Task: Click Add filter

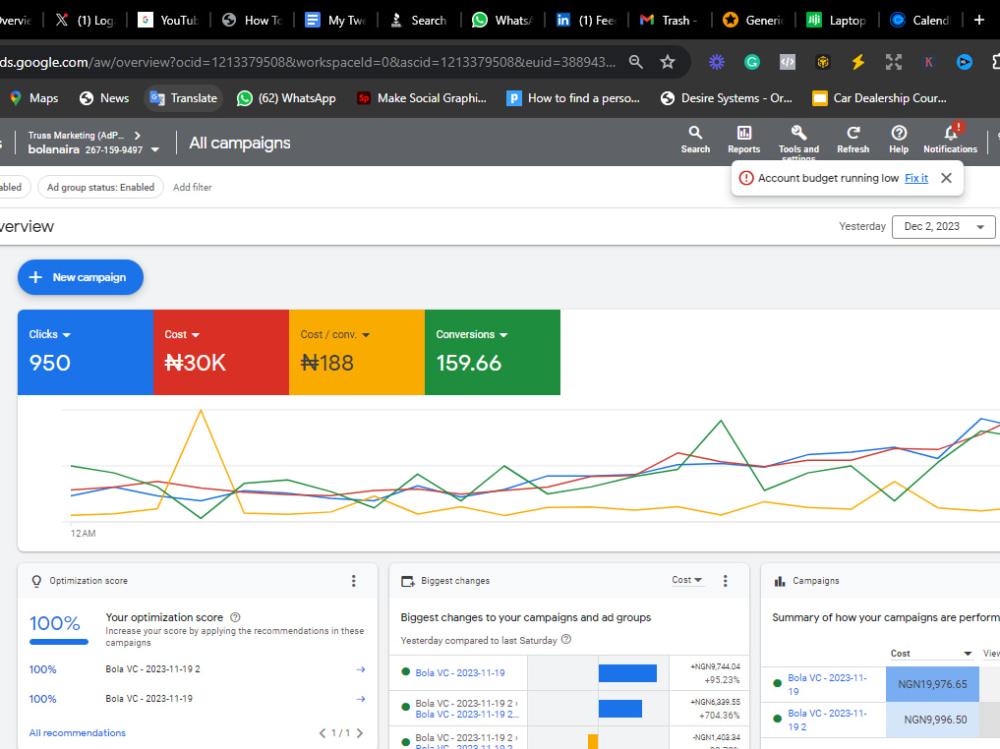Action: click(x=192, y=187)
